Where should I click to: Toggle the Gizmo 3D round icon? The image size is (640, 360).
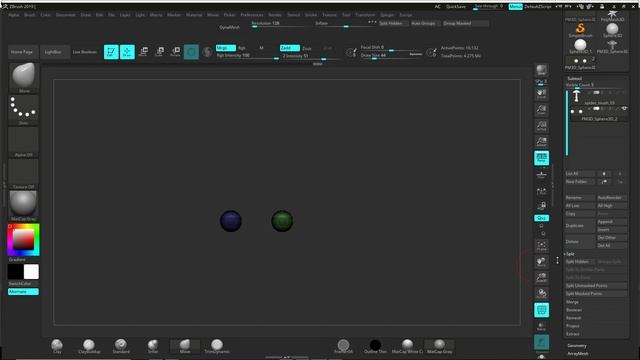[x=191, y=52]
